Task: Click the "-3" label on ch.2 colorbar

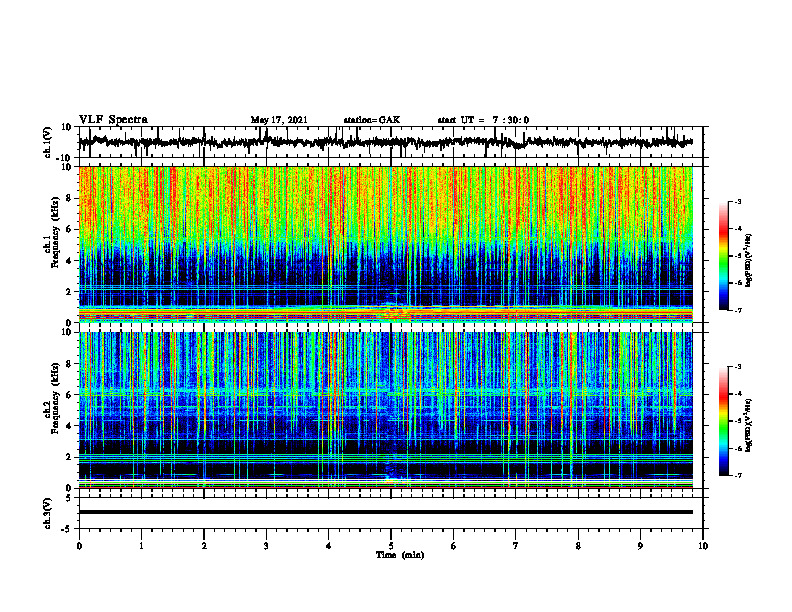Action: (737, 367)
